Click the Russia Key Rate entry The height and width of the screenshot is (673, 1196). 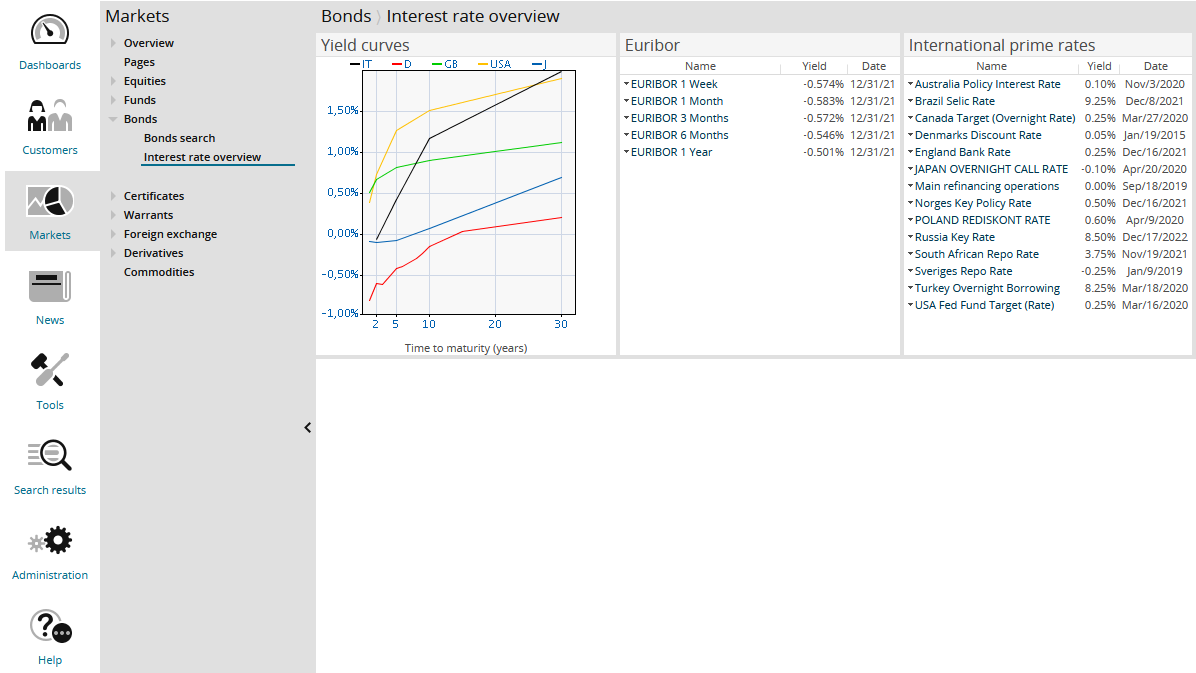(x=954, y=237)
